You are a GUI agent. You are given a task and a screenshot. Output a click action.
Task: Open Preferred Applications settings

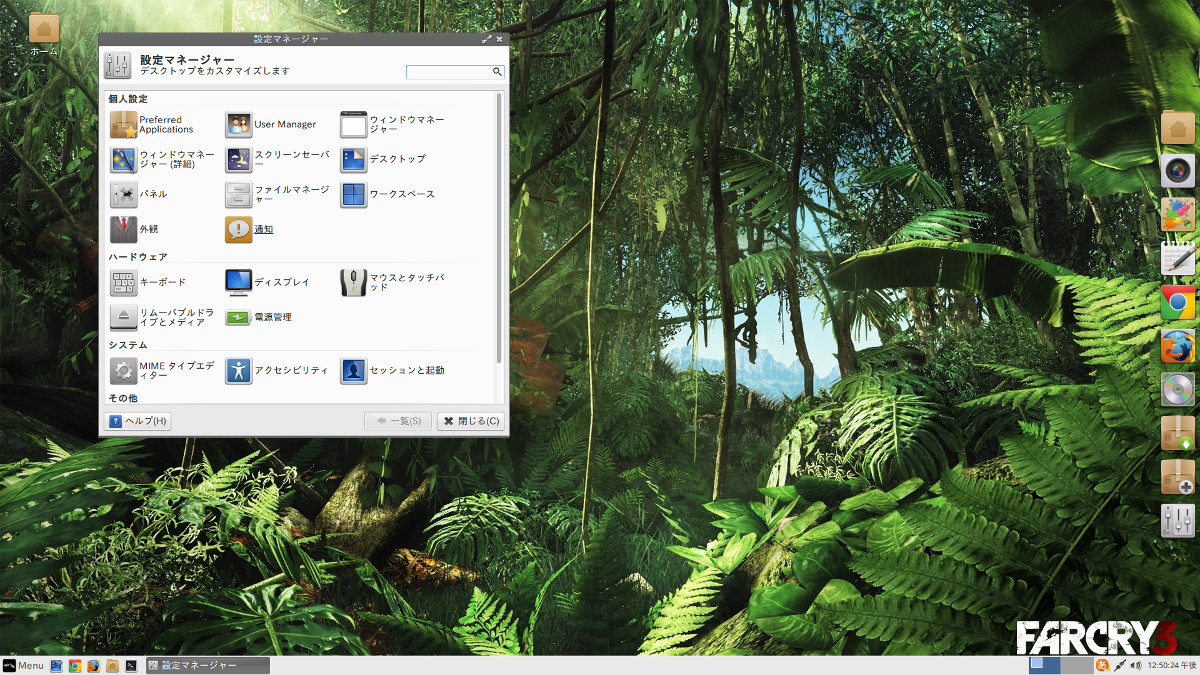click(153, 125)
